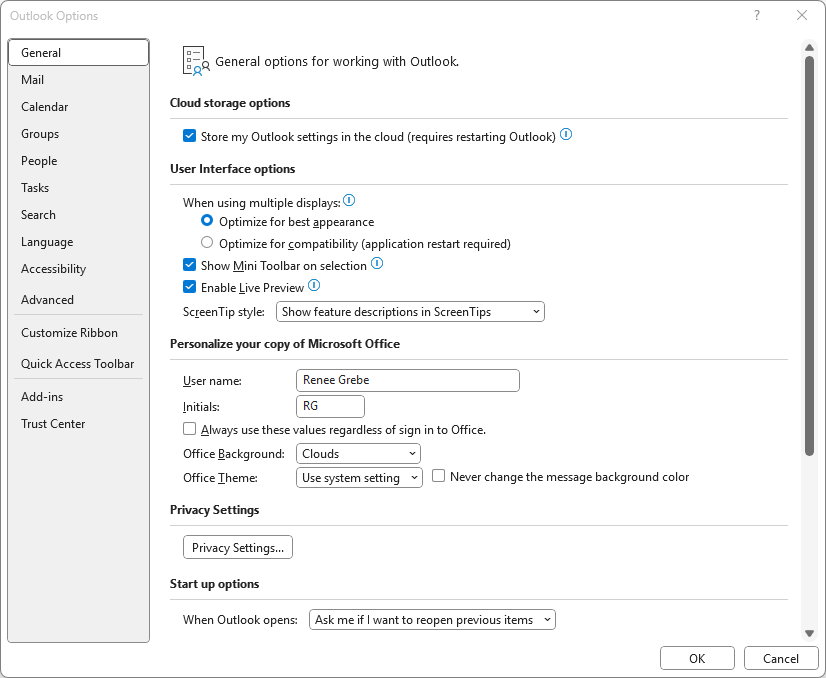Open the Privacy Settings dialog button

coord(238,548)
